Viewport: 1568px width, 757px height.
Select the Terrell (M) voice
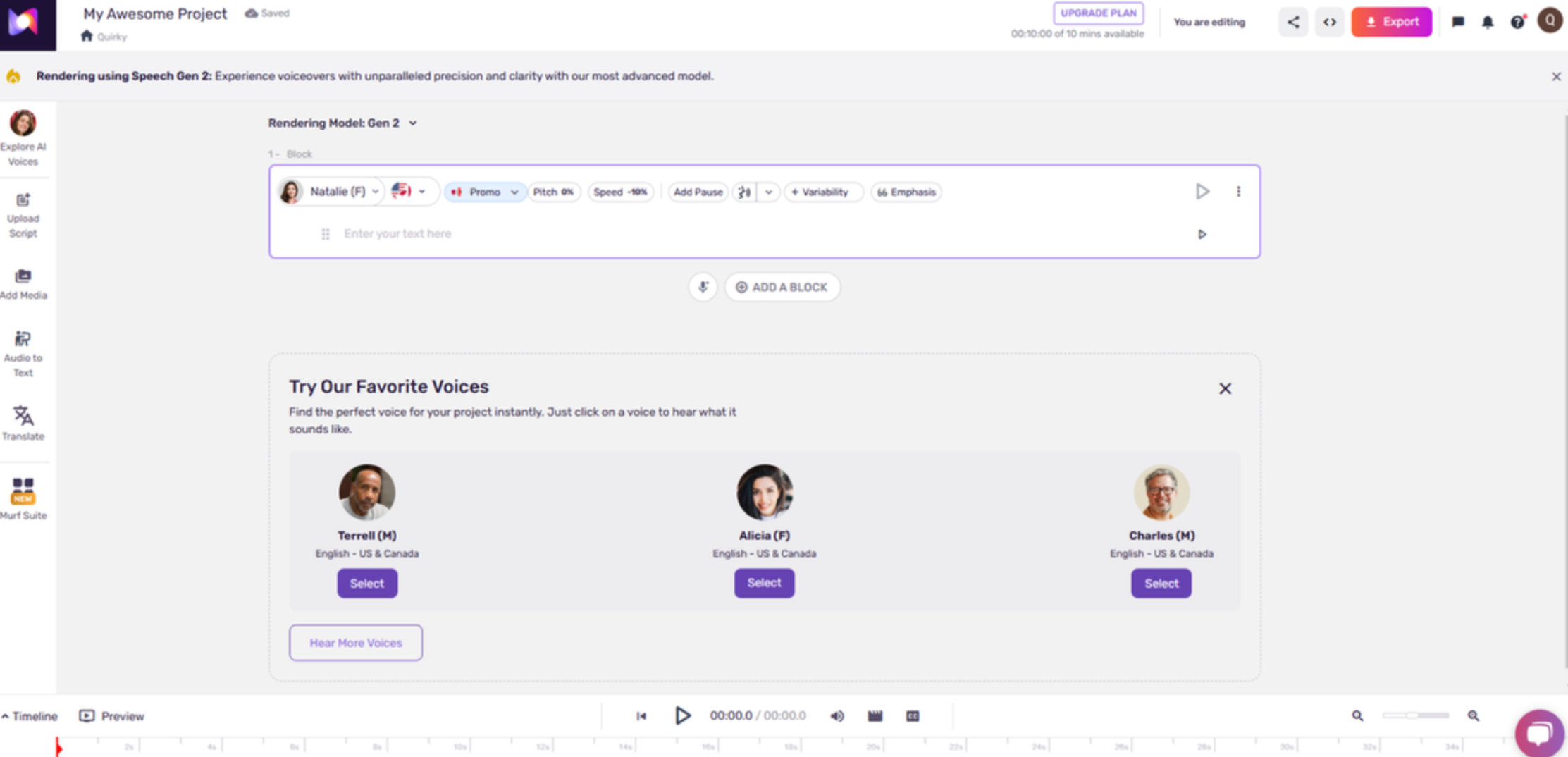[367, 584]
